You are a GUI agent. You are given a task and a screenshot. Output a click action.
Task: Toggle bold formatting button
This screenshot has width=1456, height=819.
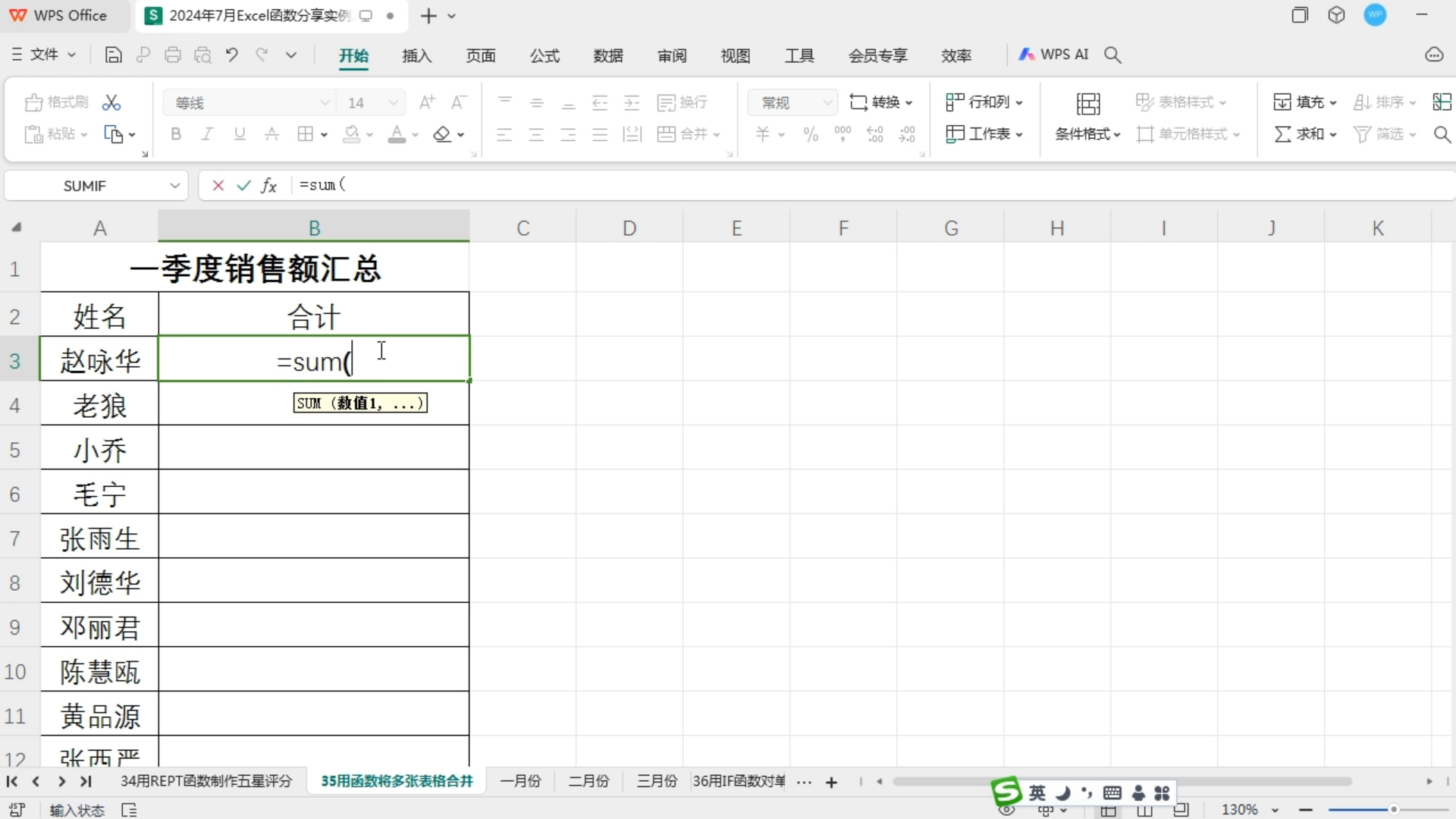[x=176, y=134]
